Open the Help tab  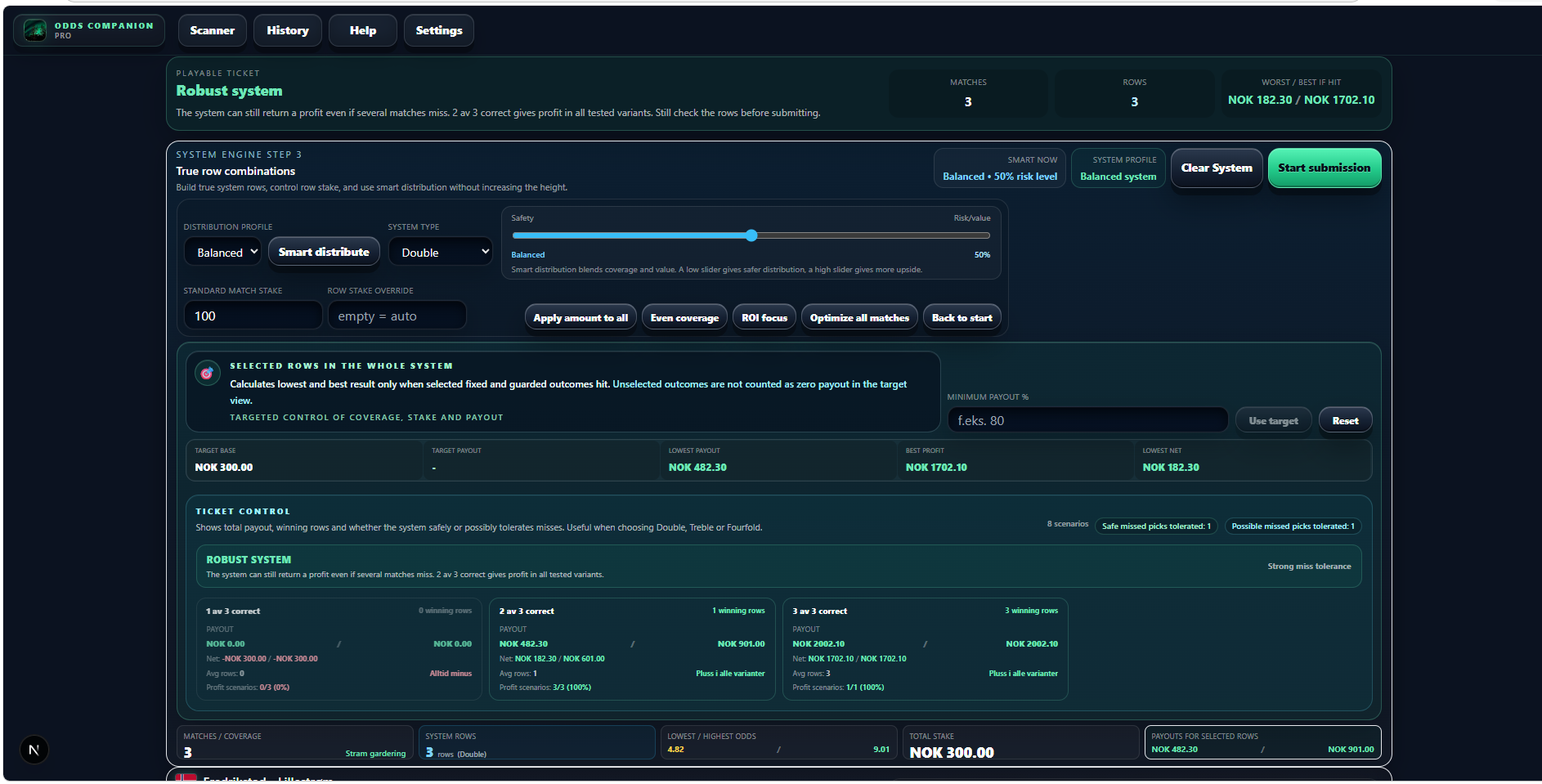363,30
